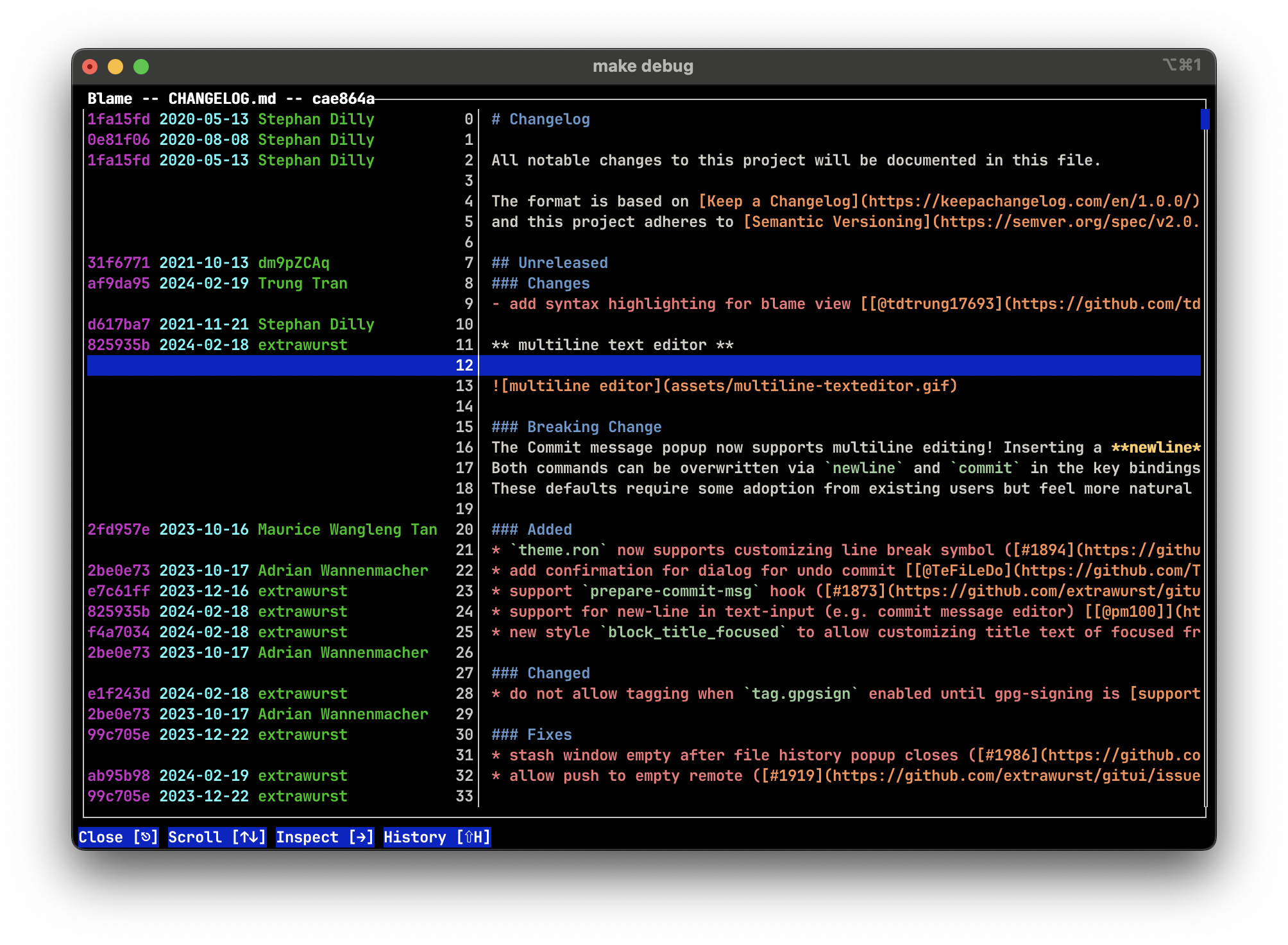The height and width of the screenshot is (945, 1288).
Task: Click commit hash e1f243d on line 28
Action: [119, 694]
